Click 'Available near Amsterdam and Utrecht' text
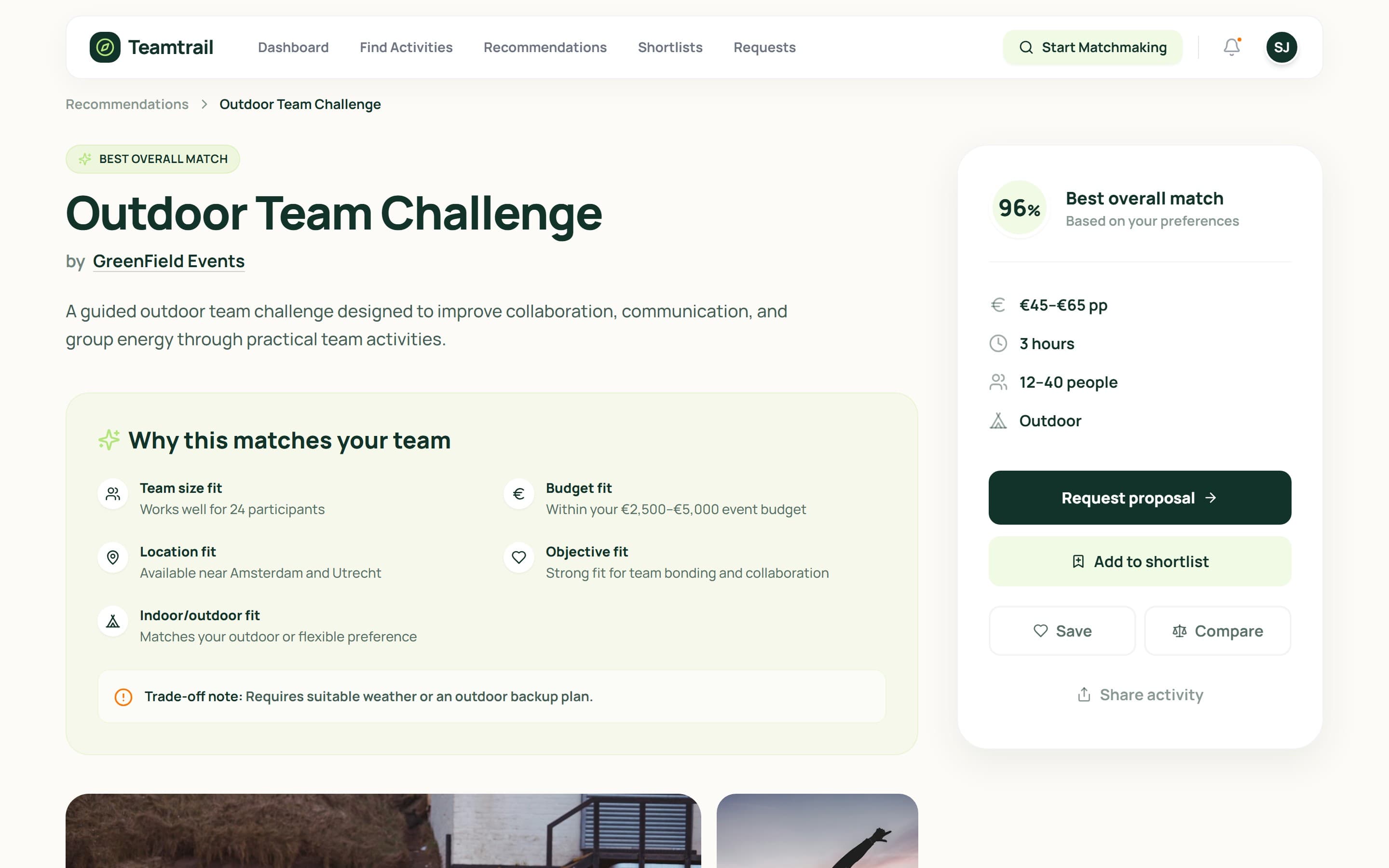This screenshot has height=868, width=1389. pos(260,573)
